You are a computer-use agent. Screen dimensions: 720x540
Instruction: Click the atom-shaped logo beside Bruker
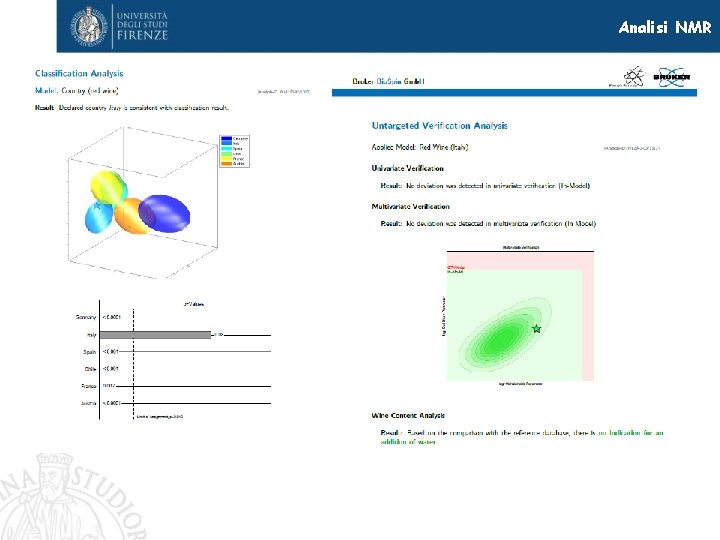[x=632, y=76]
